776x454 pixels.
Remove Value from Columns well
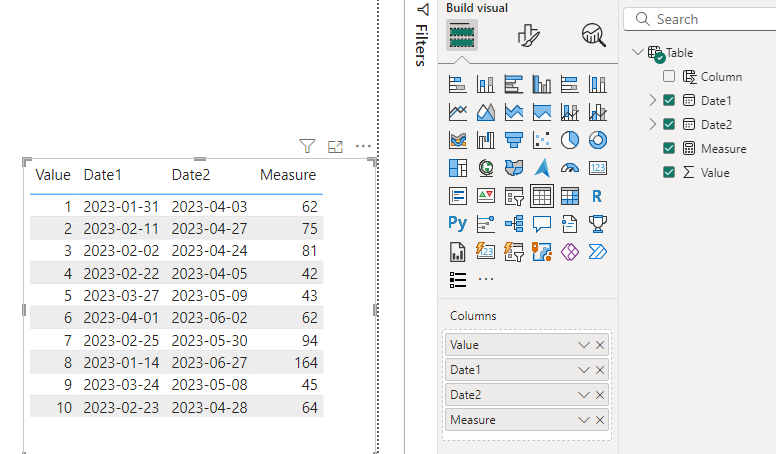[600, 345]
